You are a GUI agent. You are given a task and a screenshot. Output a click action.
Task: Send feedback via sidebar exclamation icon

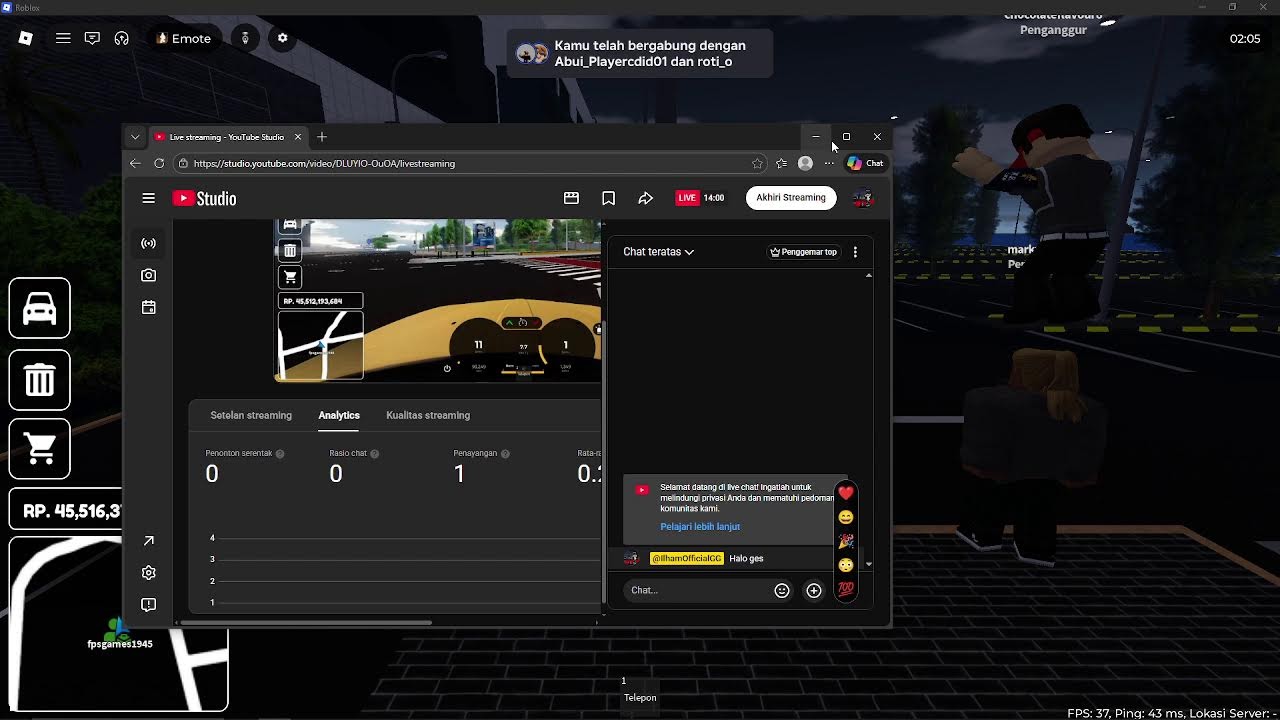148,605
